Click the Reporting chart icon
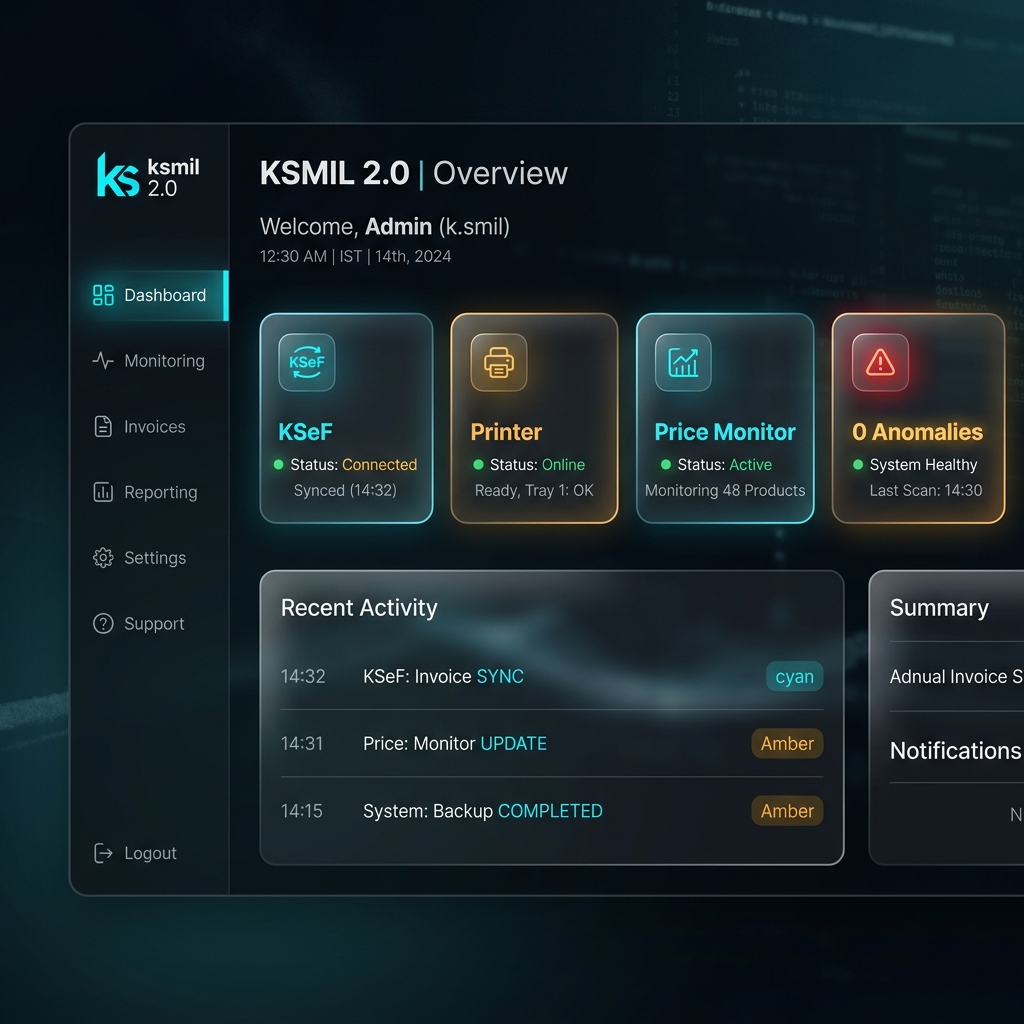The height and width of the screenshot is (1024, 1024). [103, 492]
